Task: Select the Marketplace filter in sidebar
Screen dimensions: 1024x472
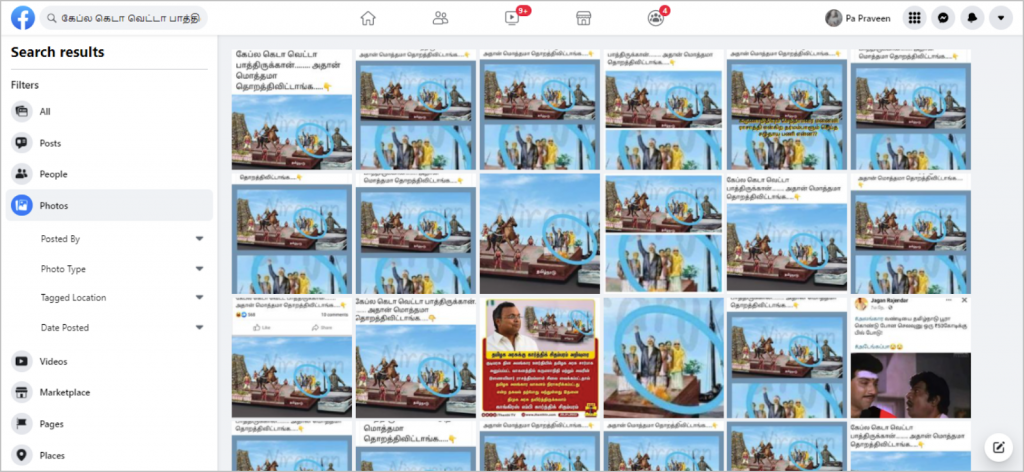Action: pos(109,392)
